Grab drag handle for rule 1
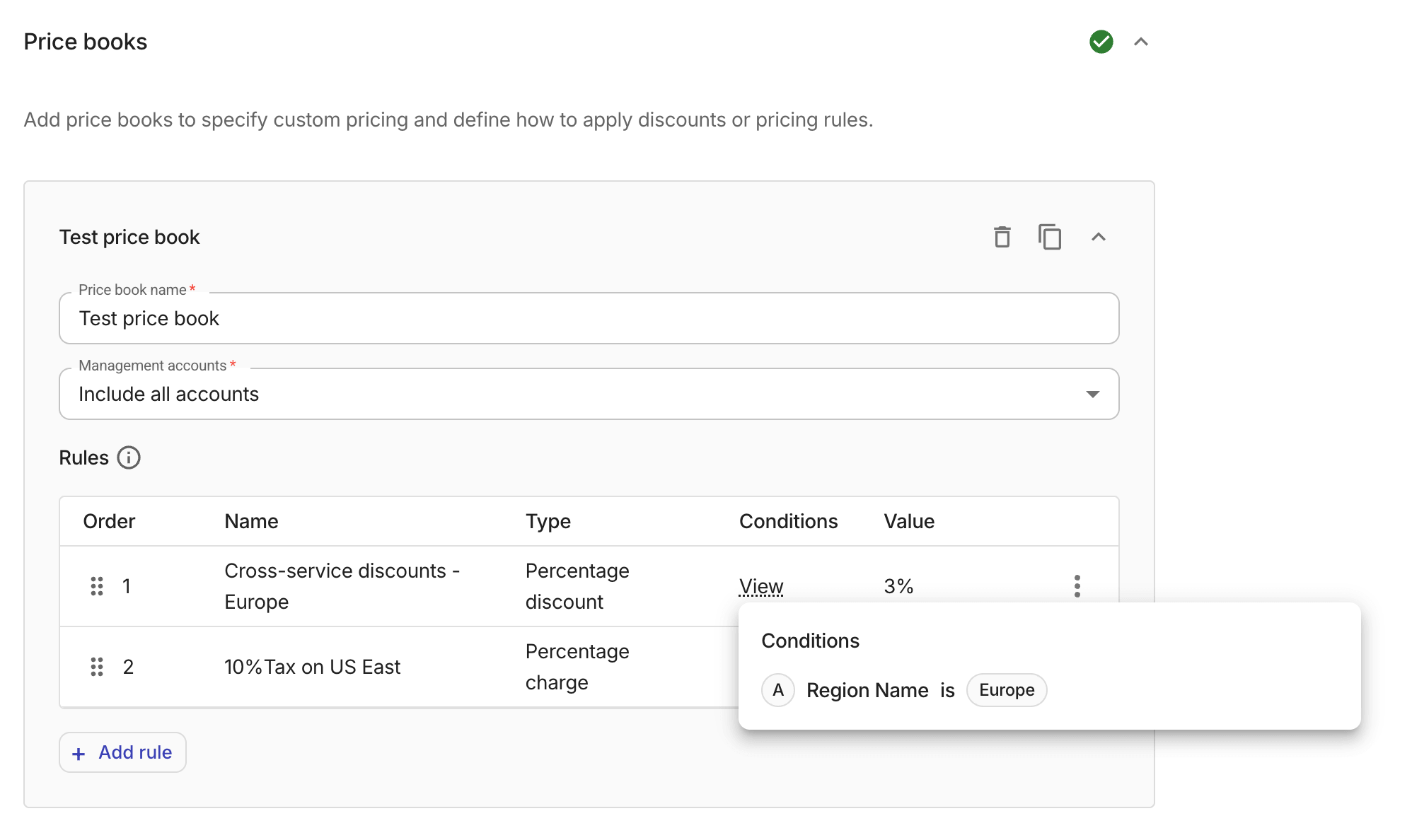 pos(97,586)
